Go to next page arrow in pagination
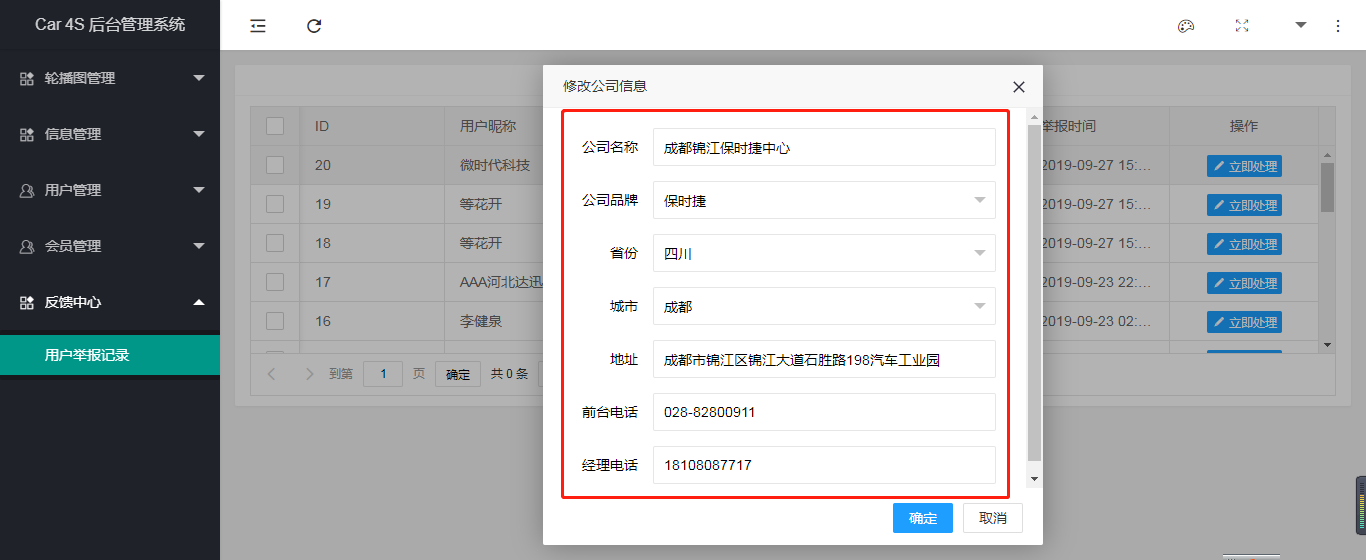1366x560 pixels. pyautogui.click(x=309, y=374)
